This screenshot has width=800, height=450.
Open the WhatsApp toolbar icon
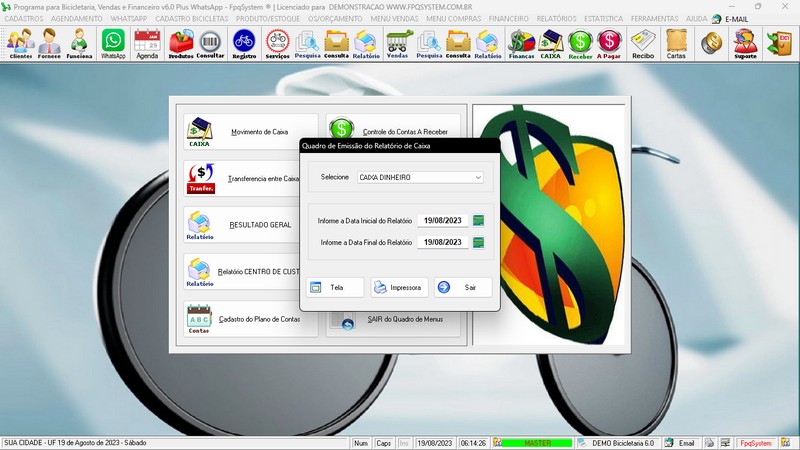click(x=114, y=43)
